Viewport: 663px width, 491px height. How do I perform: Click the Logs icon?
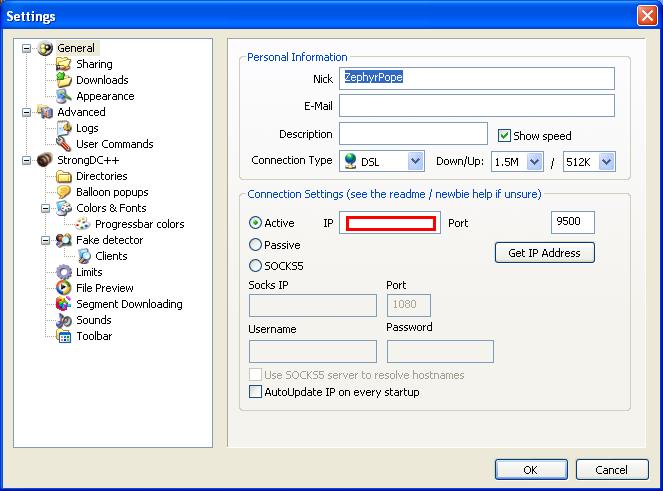coord(64,128)
